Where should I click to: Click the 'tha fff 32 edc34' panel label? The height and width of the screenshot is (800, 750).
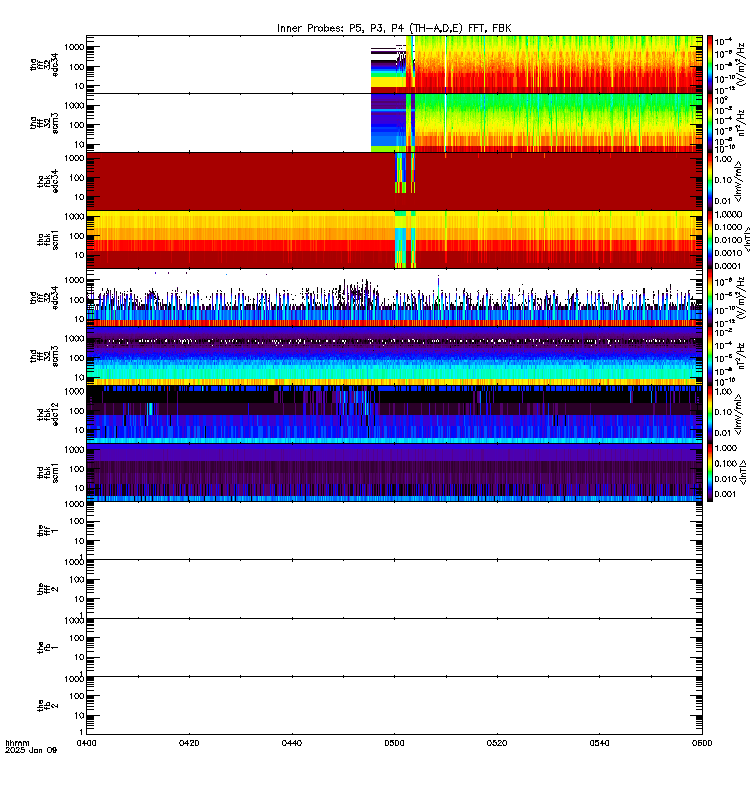tap(44, 65)
